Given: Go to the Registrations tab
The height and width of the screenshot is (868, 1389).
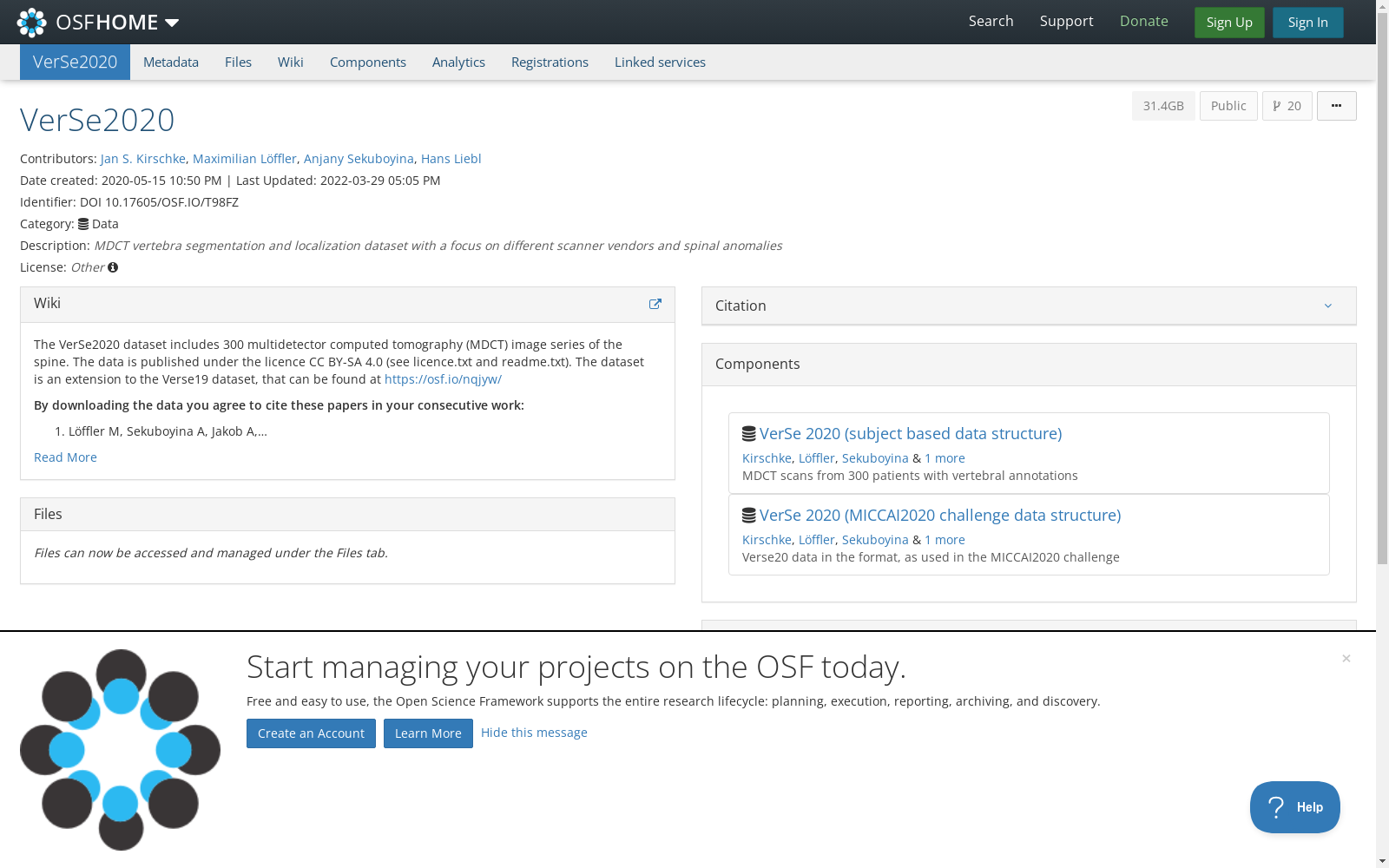Looking at the screenshot, I should click(x=550, y=62).
